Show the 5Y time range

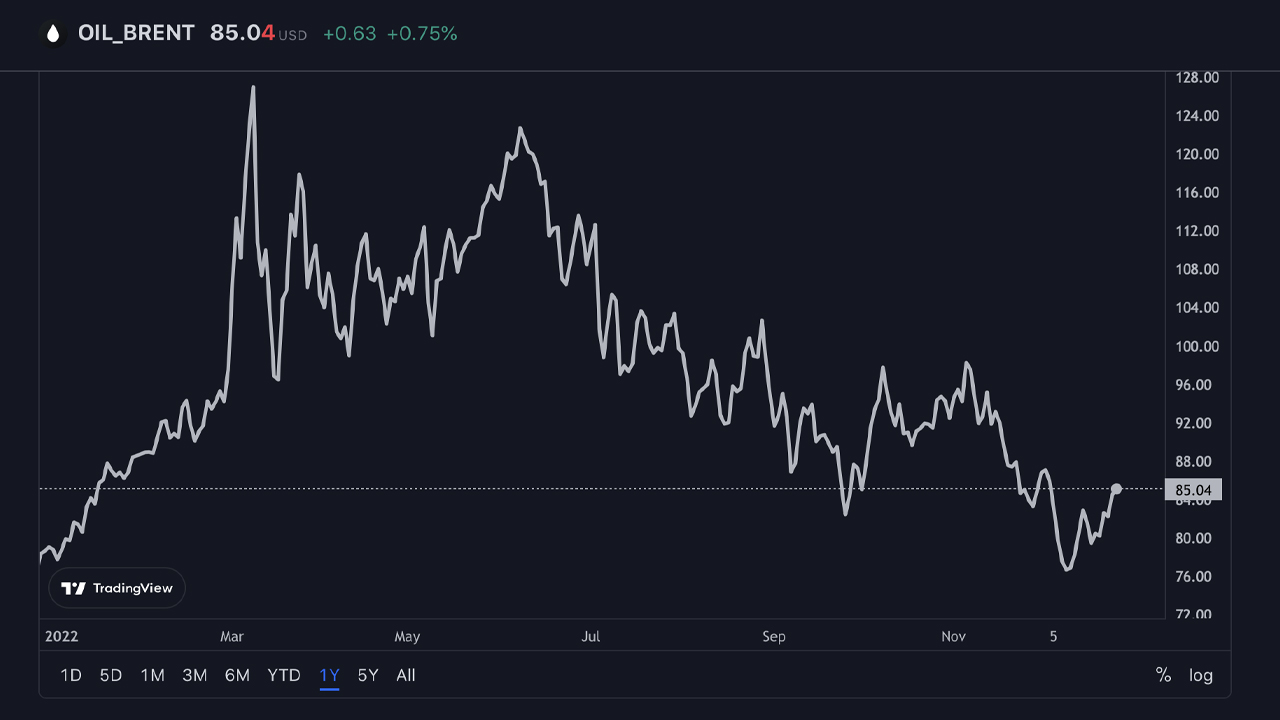pos(368,675)
